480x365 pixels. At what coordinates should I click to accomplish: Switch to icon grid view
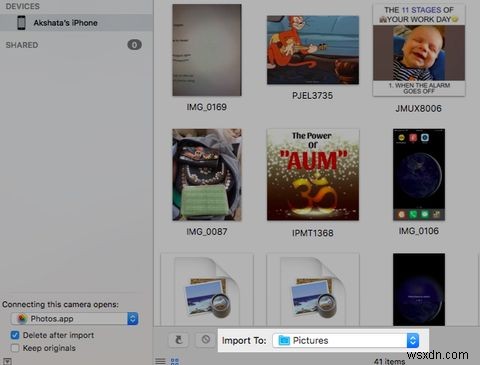point(175,361)
